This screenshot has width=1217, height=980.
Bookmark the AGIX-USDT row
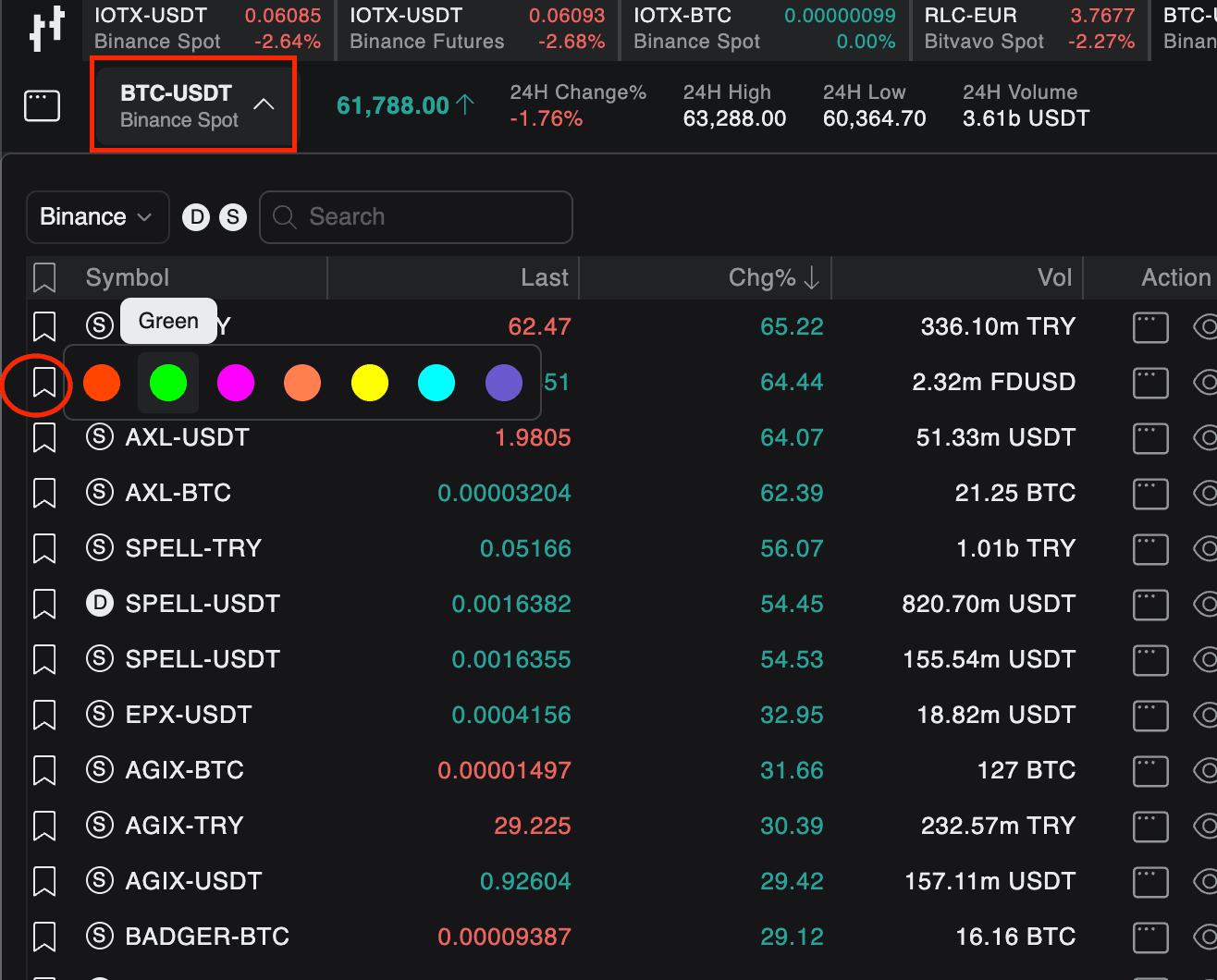point(44,881)
